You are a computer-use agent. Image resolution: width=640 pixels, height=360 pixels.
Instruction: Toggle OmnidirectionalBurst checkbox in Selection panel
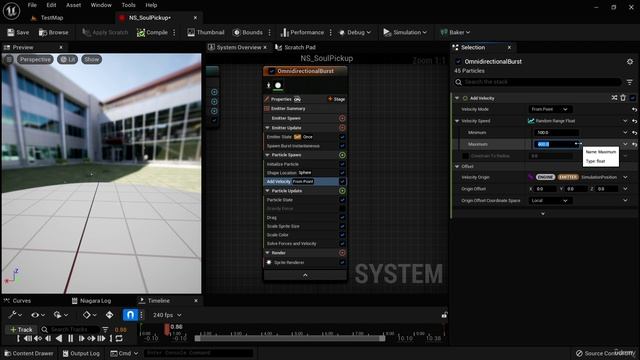(458, 62)
